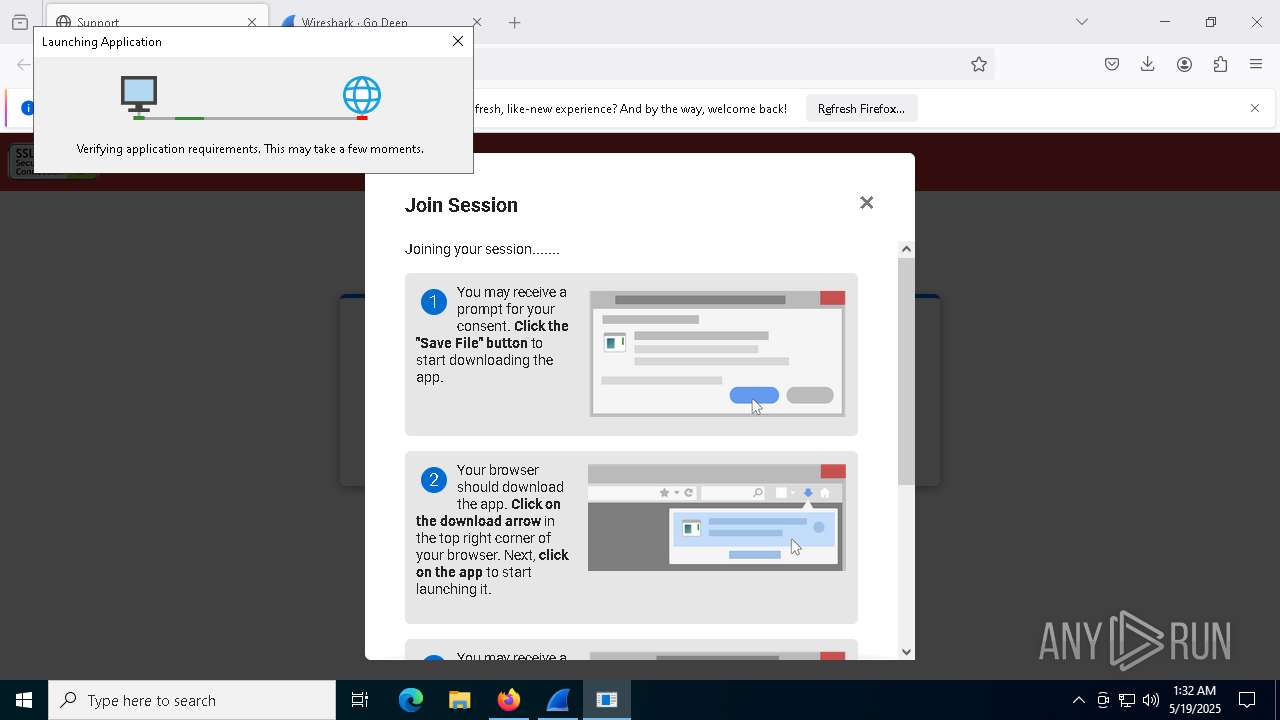Open the Windows Start menu

(x=24, y=700)
